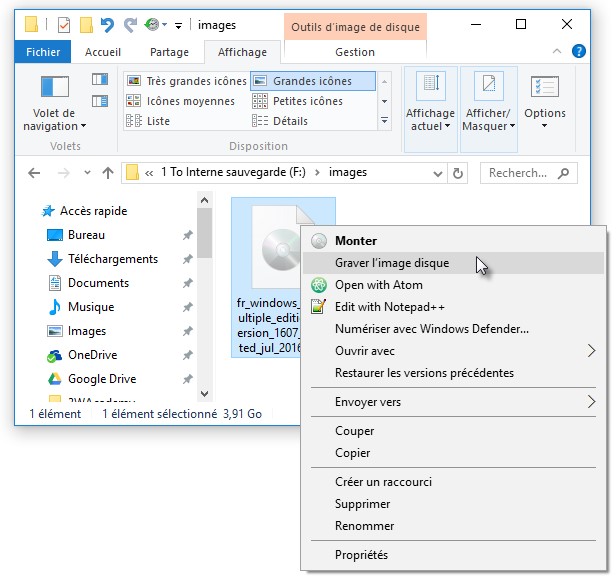Click the Options ribbon icon
Screen dimensions: 616x581
tap(545, 101)
